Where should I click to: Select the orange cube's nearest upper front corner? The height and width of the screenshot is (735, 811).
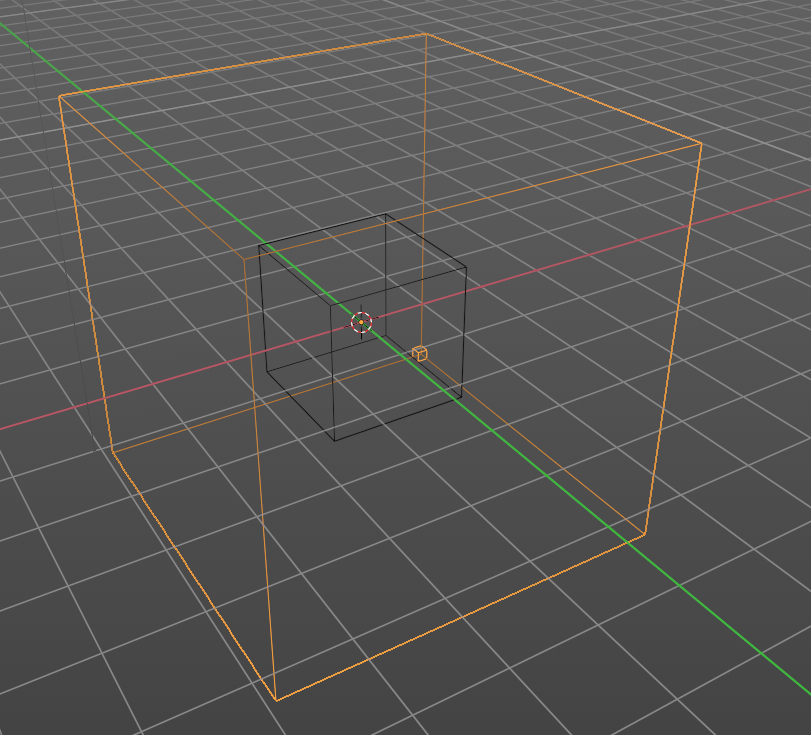coord(244,259)
